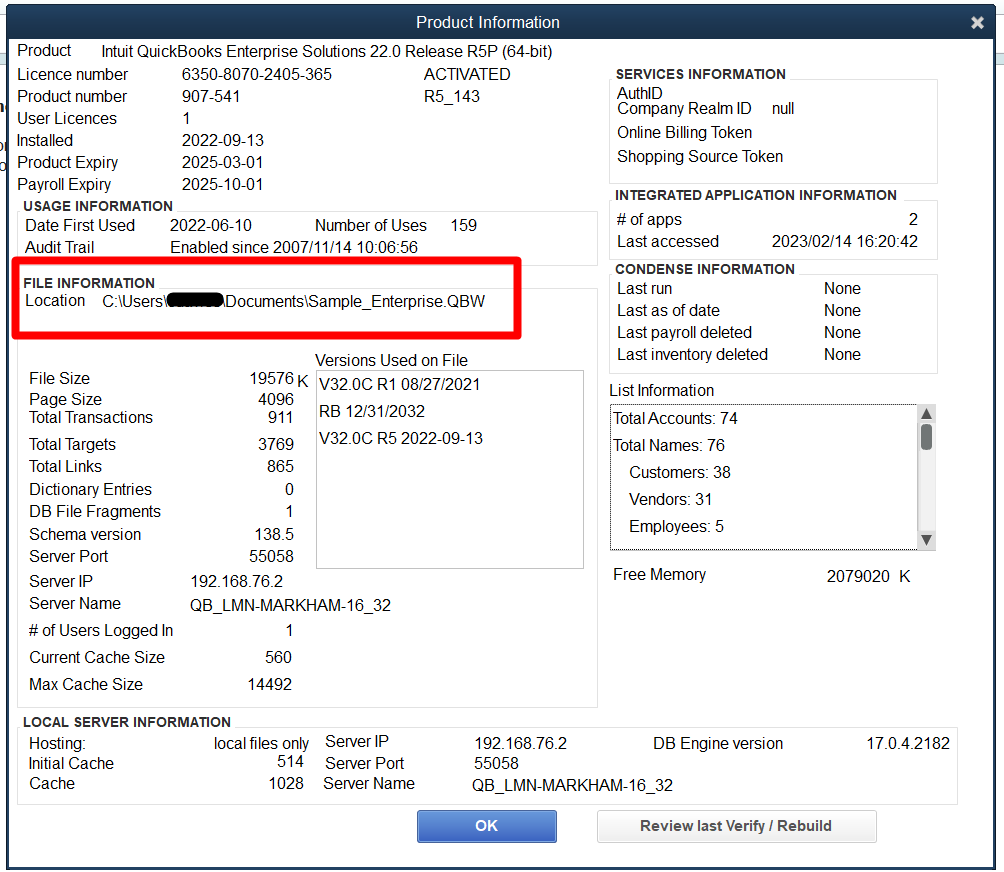Click Installed date 2022-09-13
1004x872 pixels.
tap(223, 140)
